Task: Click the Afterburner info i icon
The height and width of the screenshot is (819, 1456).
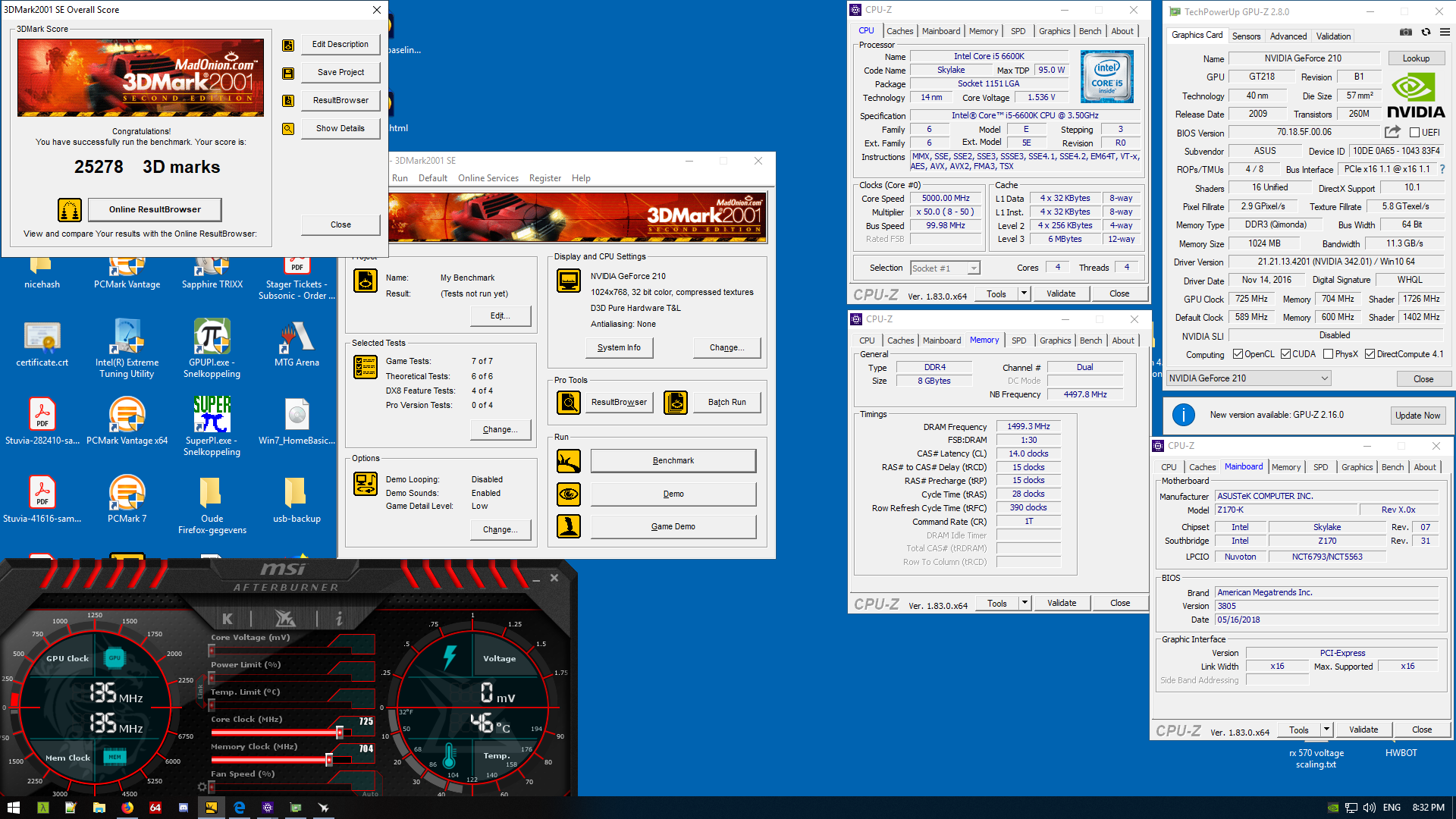Action: tap(339, 619)
